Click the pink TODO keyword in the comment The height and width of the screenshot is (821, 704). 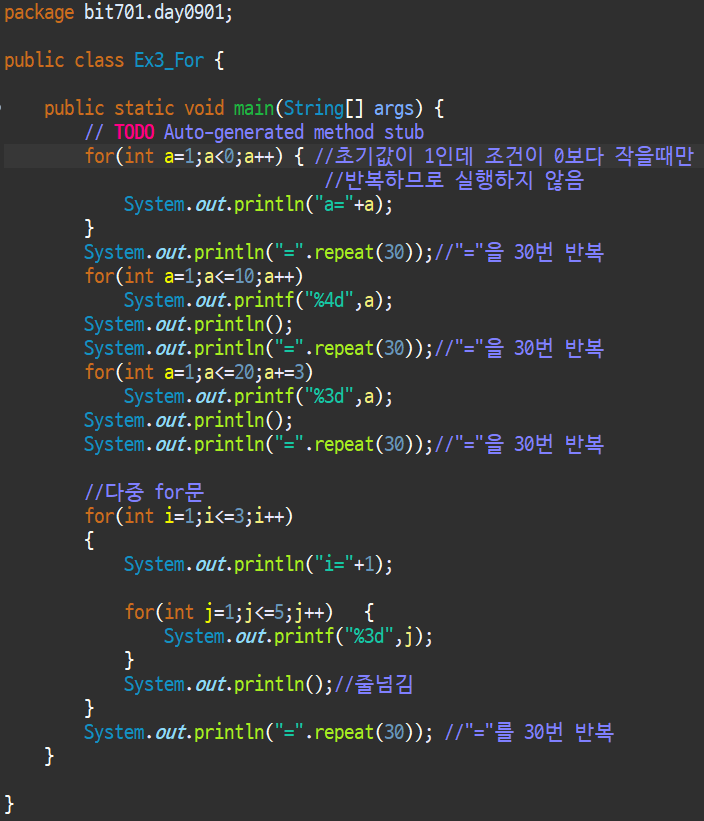pos(134,132)
